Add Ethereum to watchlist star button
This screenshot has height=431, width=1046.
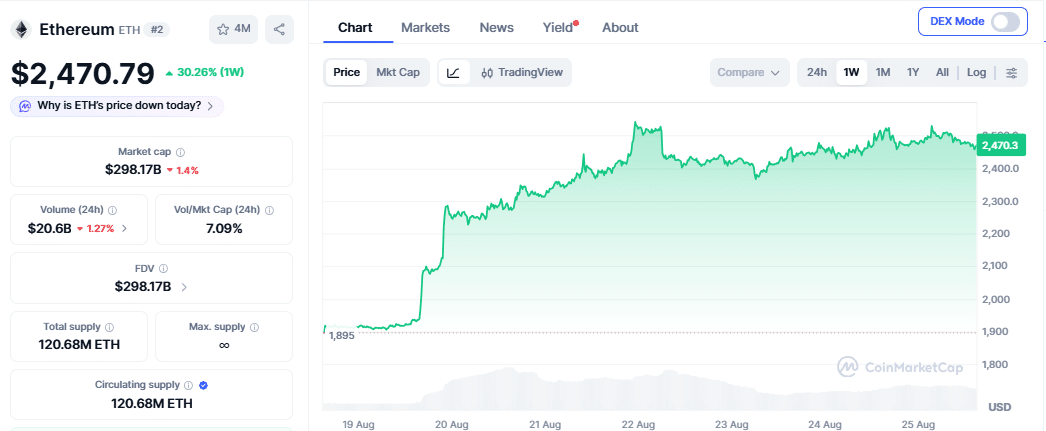coord(233,29)
